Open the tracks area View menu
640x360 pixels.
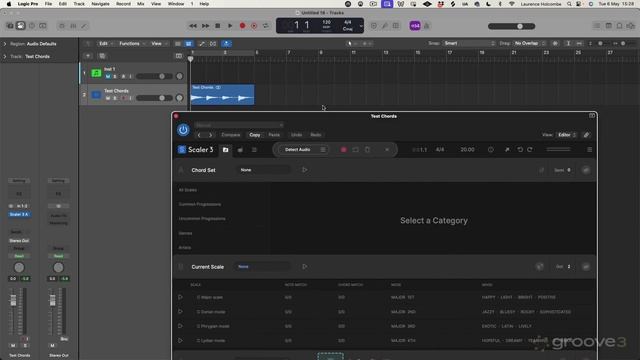[158, 44]
